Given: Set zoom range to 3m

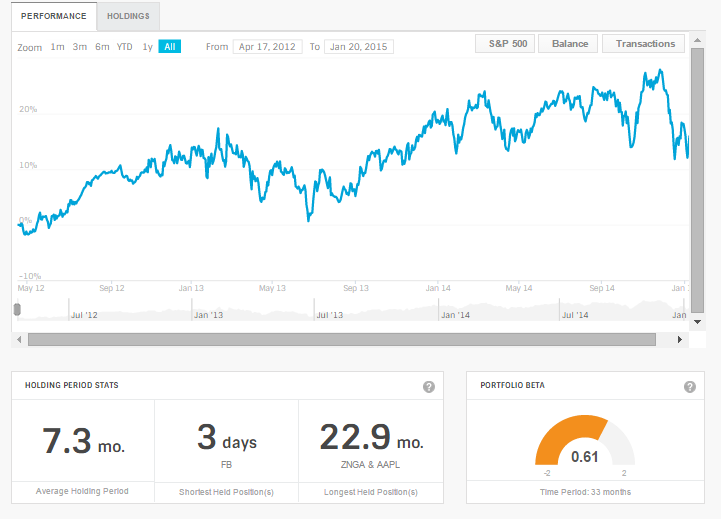Looking at the screenshot, I should (x=79, y=47).
